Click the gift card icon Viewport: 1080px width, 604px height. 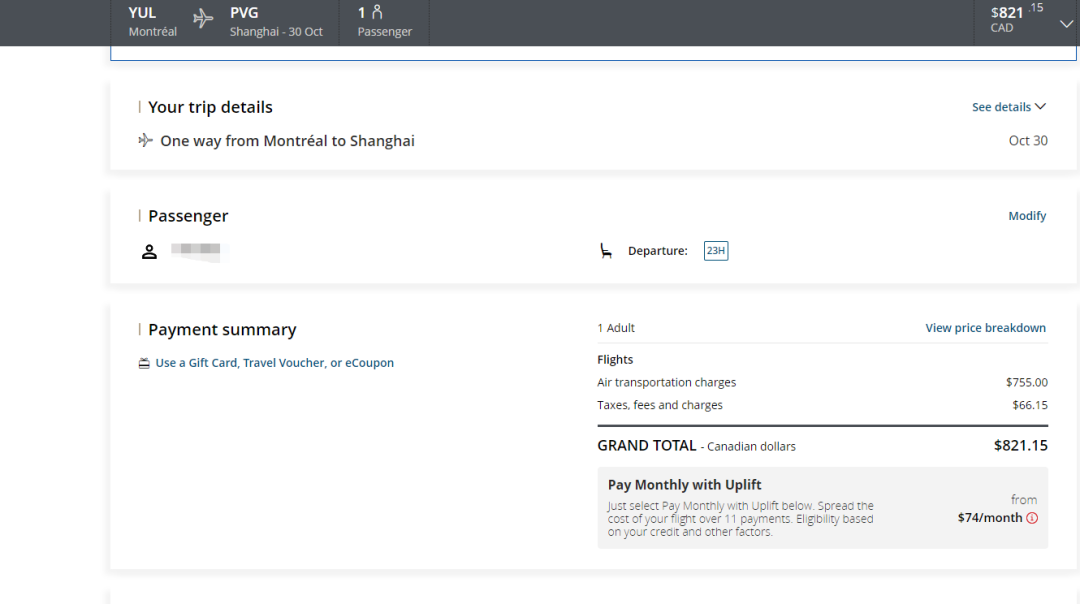[x=144, y=363]
